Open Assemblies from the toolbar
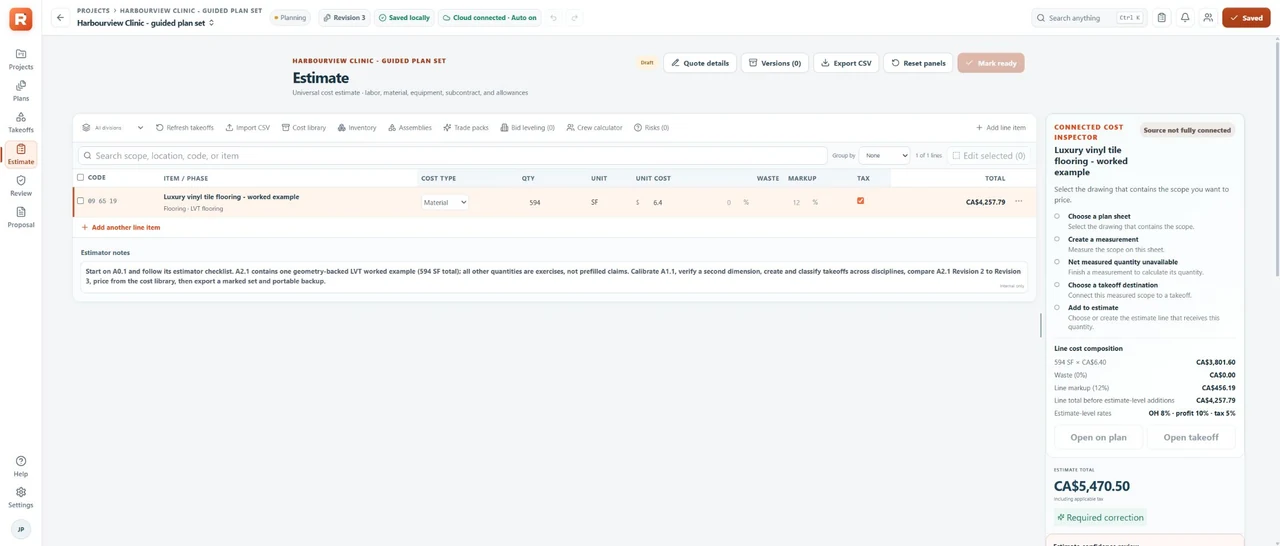The height and width of the screenshot is (546, 1280). pos(409,128)
